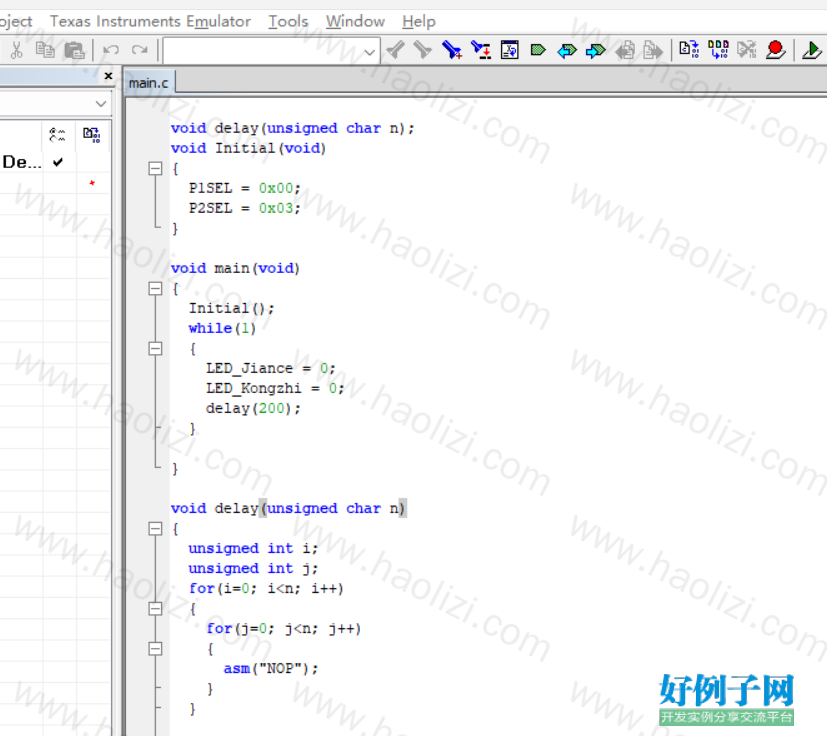The height and width of the screenshot is (736, 827).
Task: Click the Copy toolbar icon
Action: pyautogui.click(x=45, y=50)
